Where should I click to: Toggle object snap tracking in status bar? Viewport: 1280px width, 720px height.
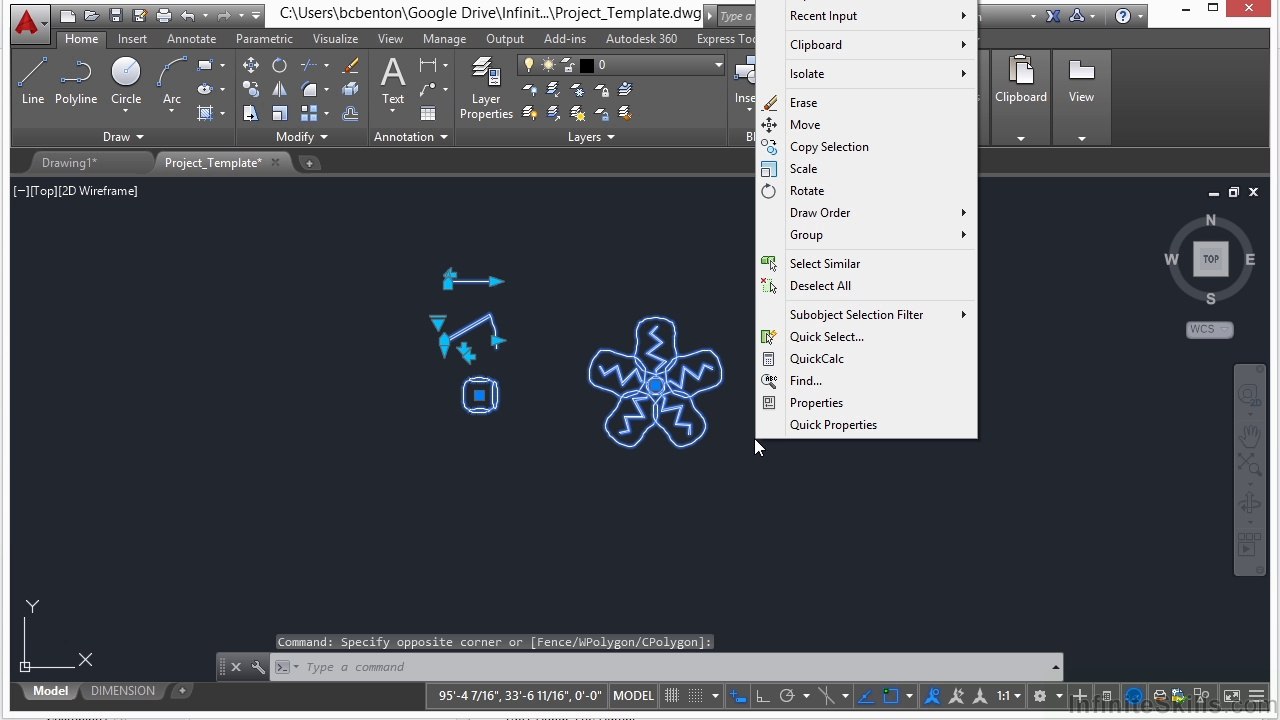866,696
